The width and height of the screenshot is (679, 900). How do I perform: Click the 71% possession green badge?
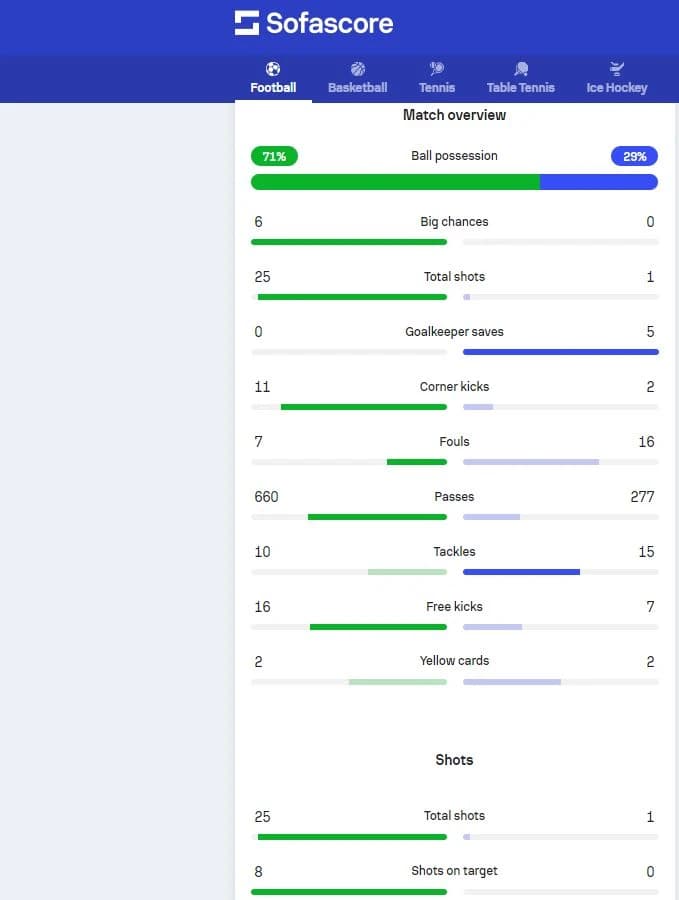(x=274, y=156)
